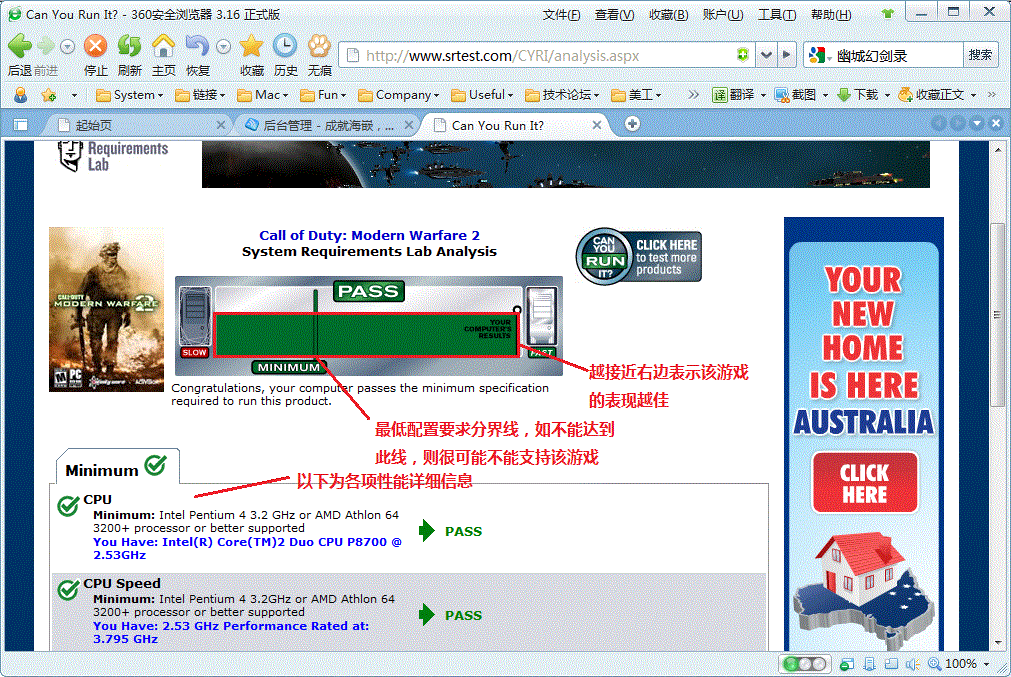
Task: Click the address bar go arrow button
Action: click(x=786, y=55)
